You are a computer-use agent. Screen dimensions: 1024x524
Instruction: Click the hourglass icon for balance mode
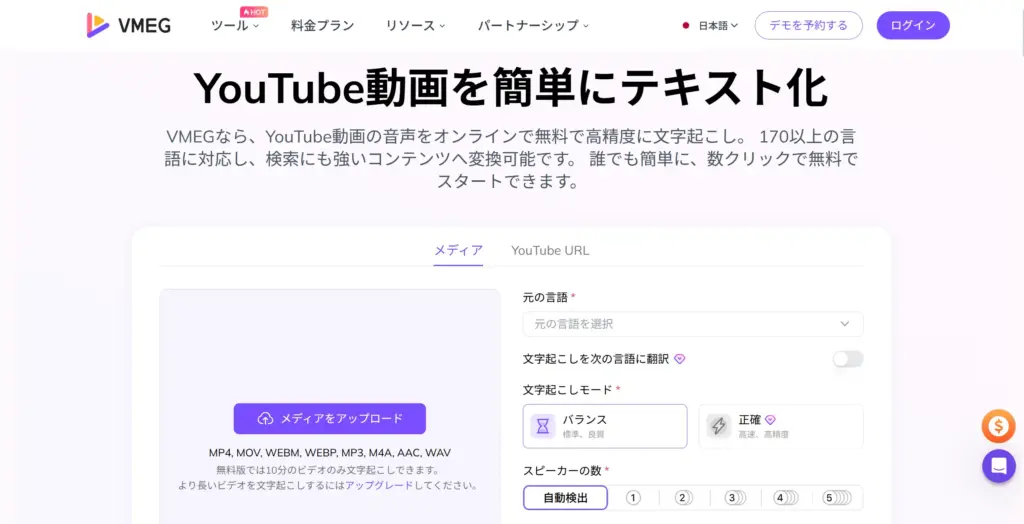542,426
